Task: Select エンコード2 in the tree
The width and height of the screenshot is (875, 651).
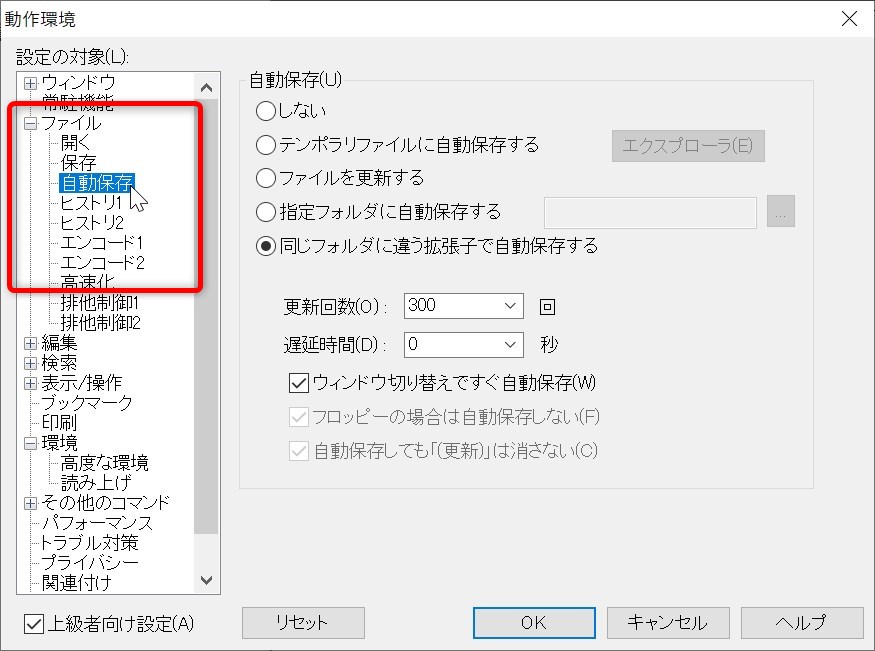Action: [103, 263]
